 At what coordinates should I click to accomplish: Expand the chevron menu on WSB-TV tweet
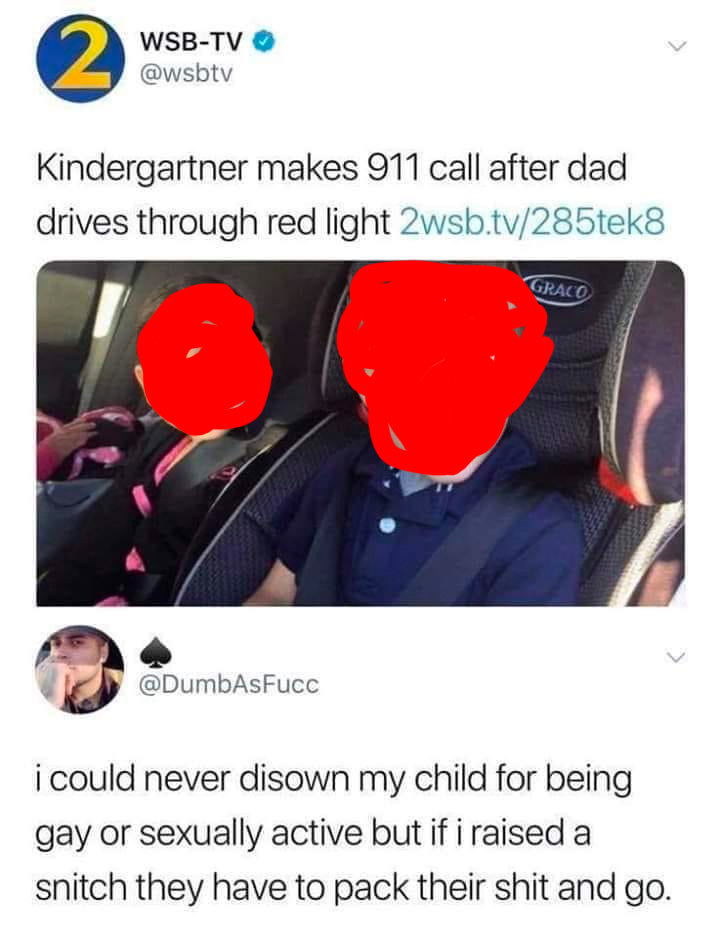676,46
